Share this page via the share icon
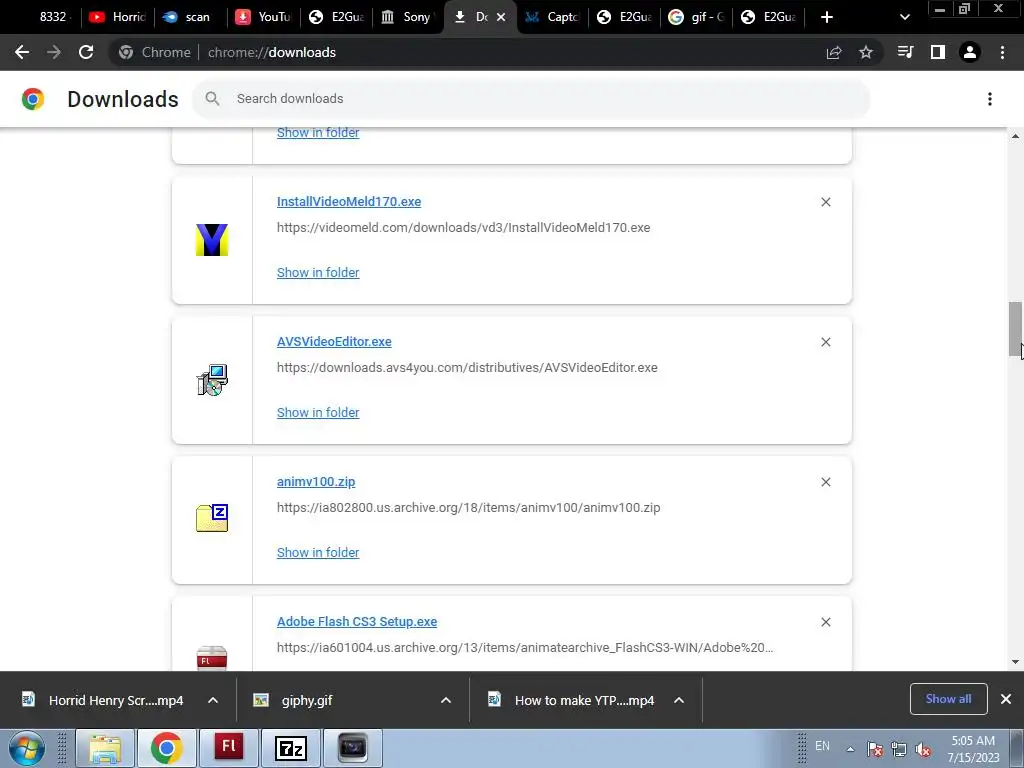Screen dimensions: 1024x768 834,52
